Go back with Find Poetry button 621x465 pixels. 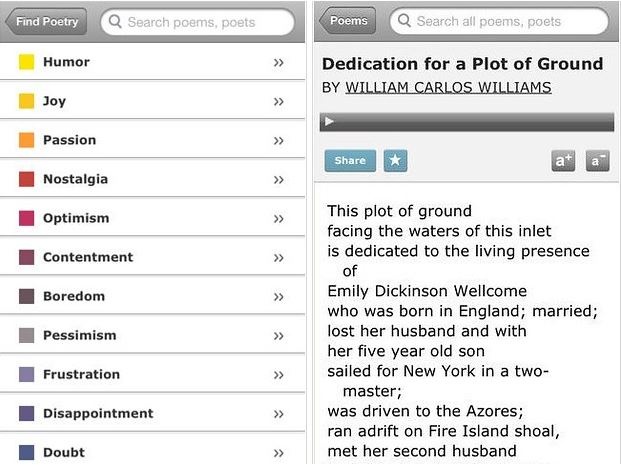pyautogui.click(x=47, y=22)
